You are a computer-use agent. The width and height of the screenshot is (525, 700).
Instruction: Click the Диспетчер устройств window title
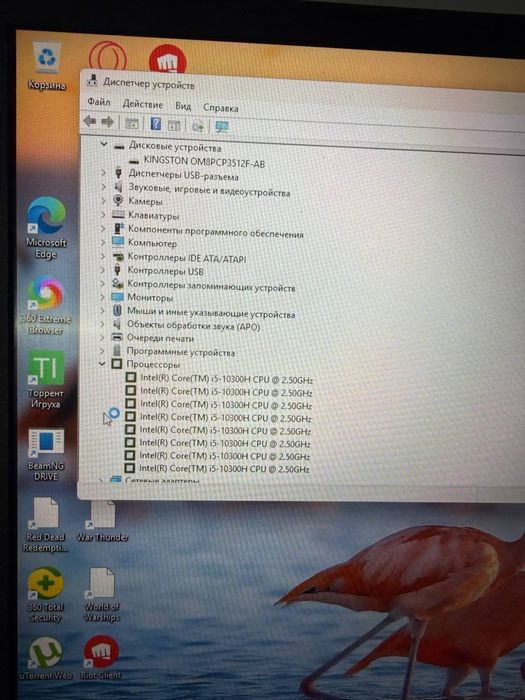pyautogui.click(x=149, y=83)
